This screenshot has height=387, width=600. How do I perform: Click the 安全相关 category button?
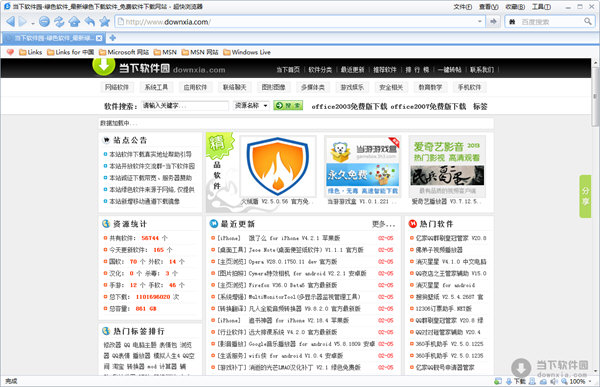(391, 87)
